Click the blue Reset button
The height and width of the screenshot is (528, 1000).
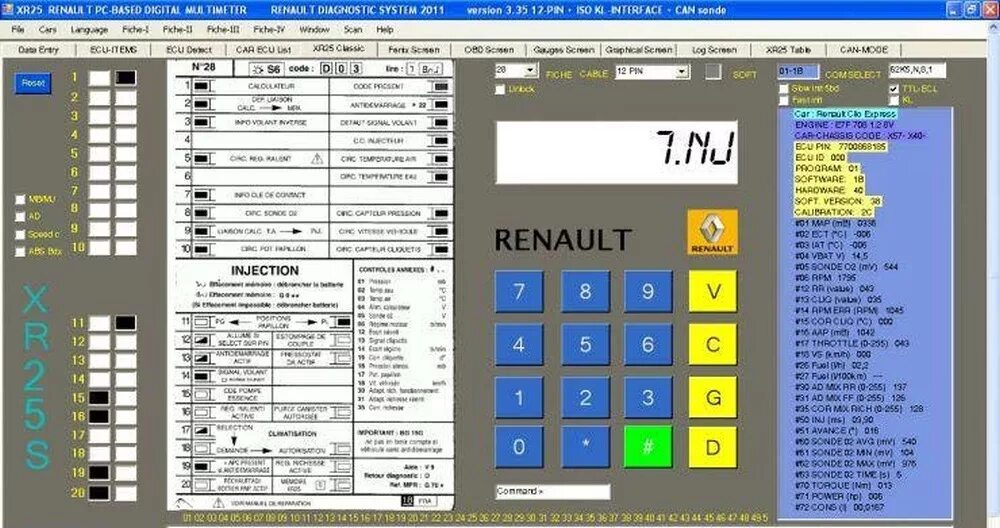(33, 84)
